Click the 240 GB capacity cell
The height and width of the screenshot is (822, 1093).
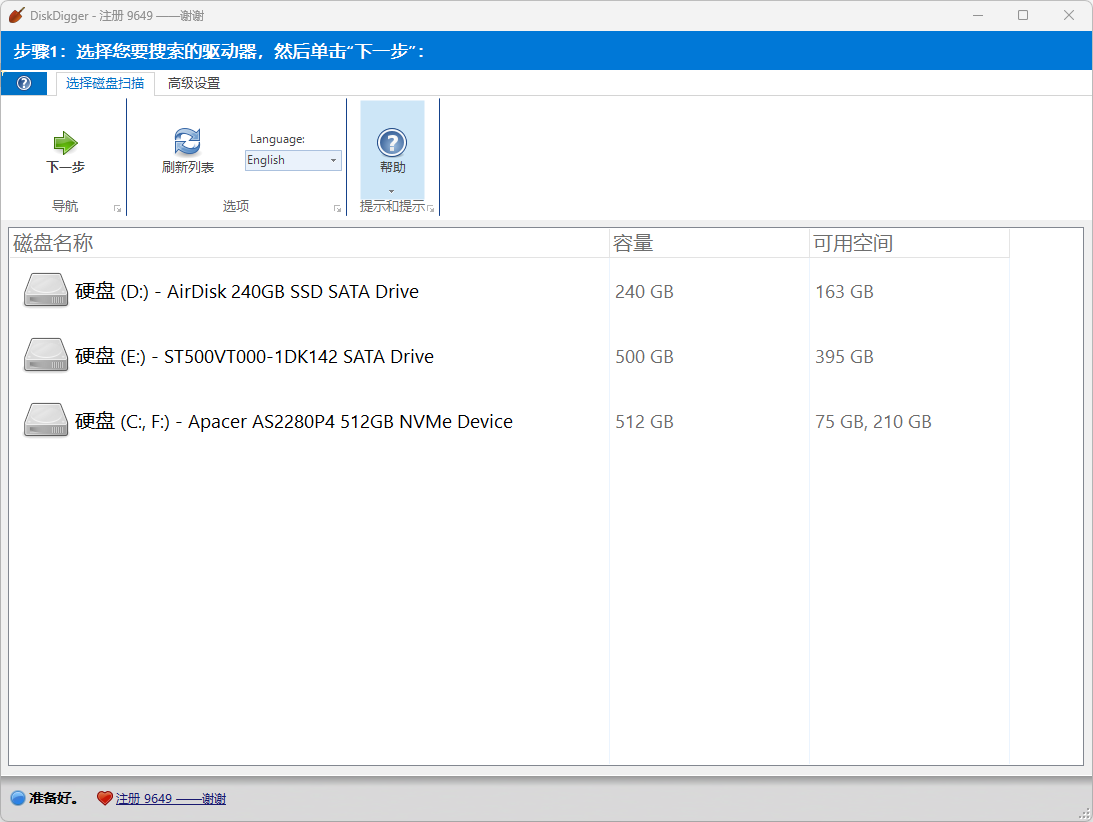644,291
